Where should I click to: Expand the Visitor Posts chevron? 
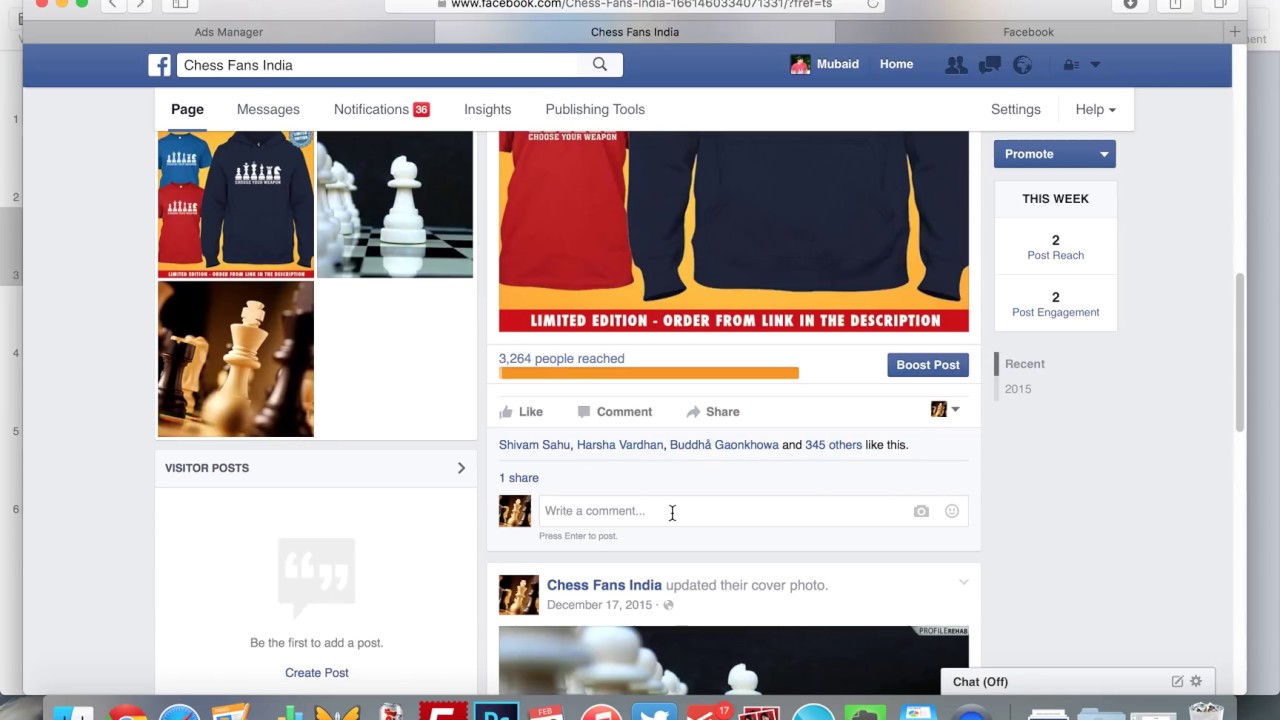(461, 468)
